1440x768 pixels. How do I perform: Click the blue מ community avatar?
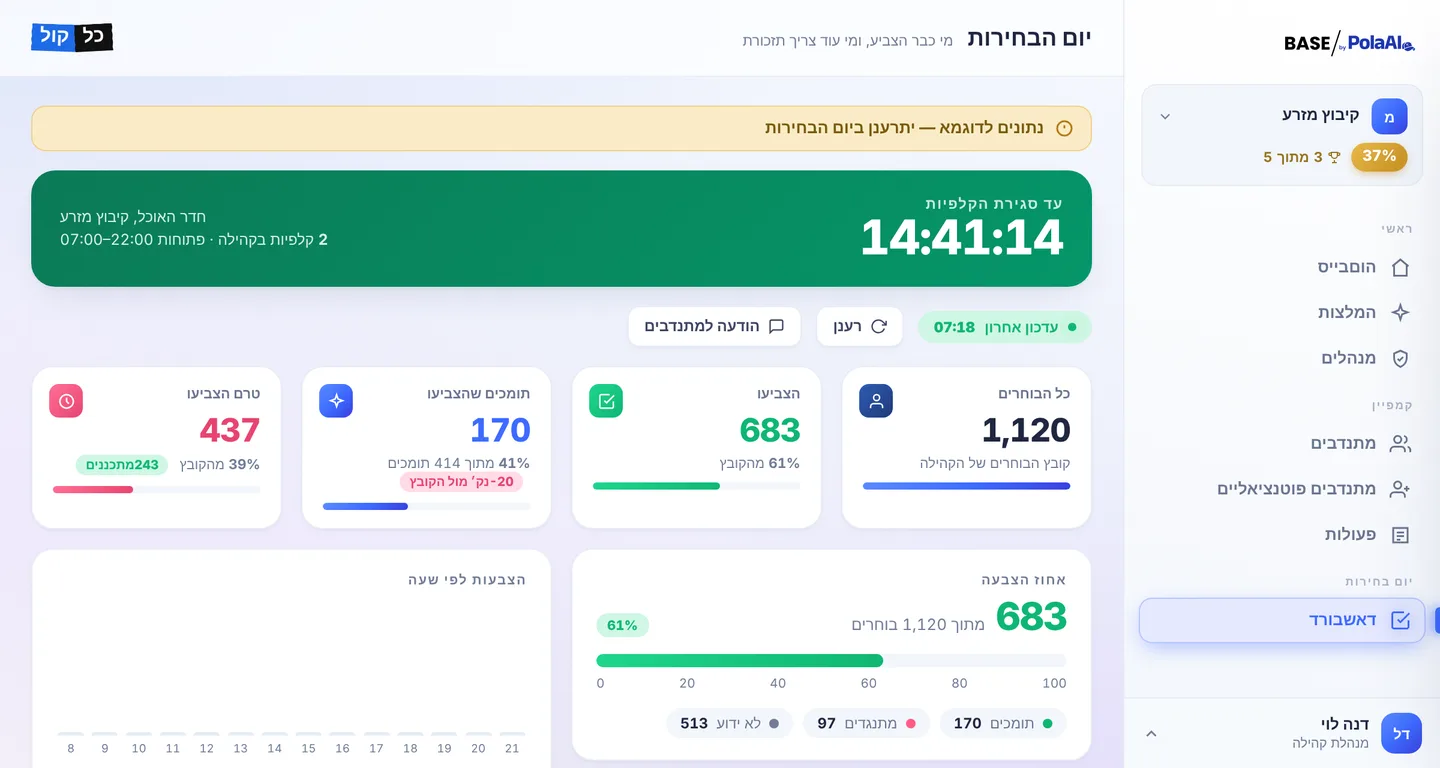(x=1389, y=116)
